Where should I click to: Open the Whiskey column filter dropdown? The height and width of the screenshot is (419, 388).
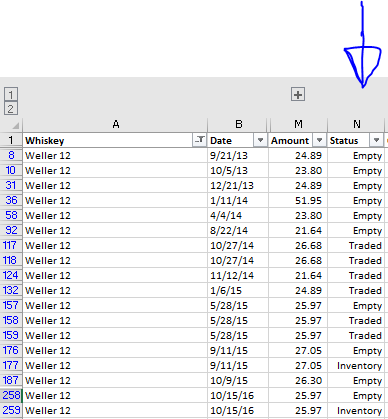click(x=200, y=140)
